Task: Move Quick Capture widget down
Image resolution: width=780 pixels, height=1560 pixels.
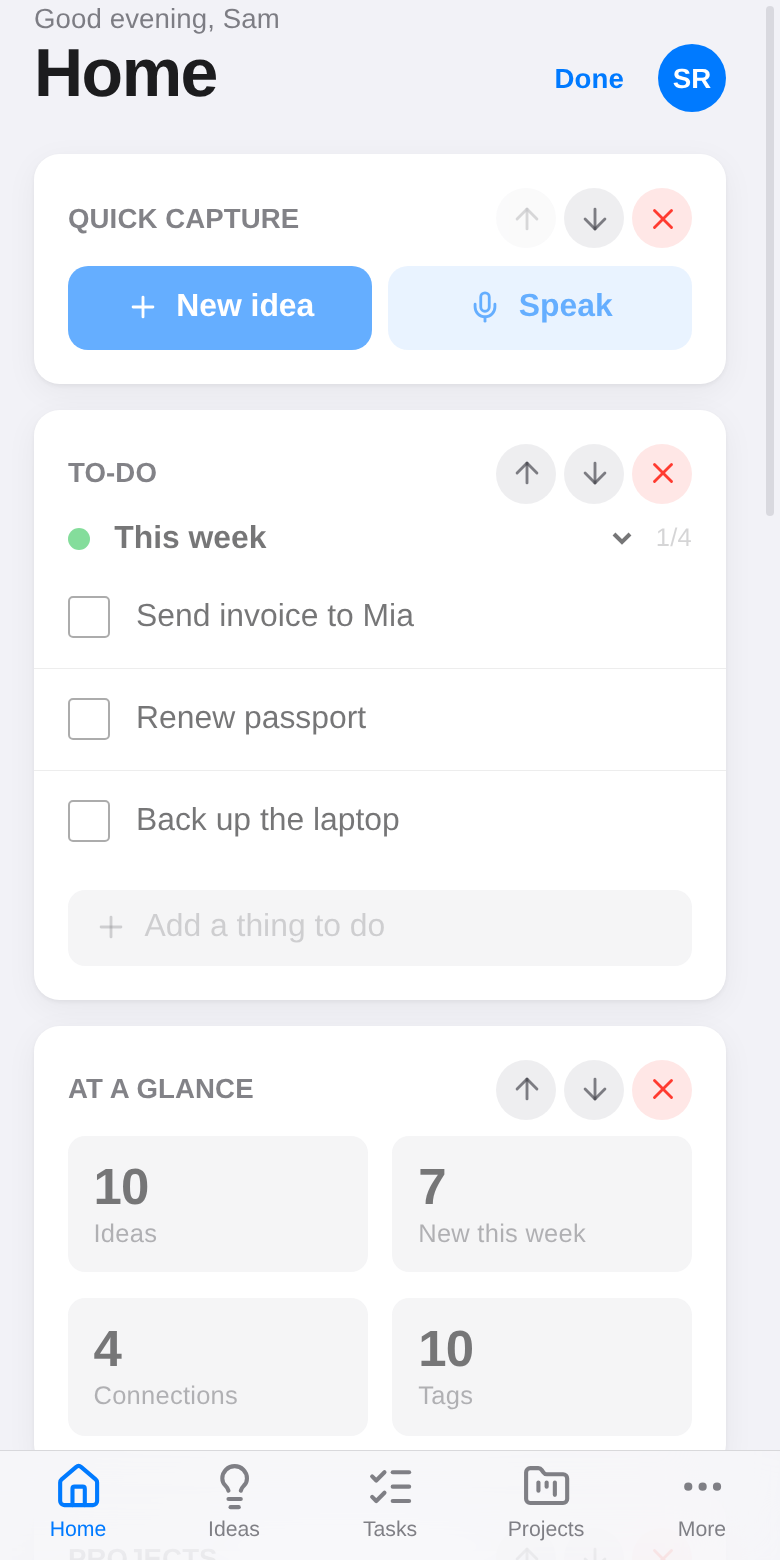Action: [594, 218]
